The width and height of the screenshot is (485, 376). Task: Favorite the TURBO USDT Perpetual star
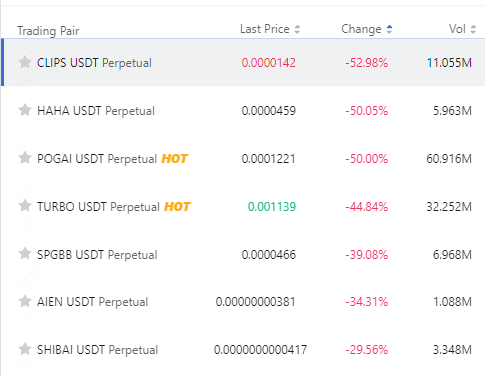click(x=25, y=206)
